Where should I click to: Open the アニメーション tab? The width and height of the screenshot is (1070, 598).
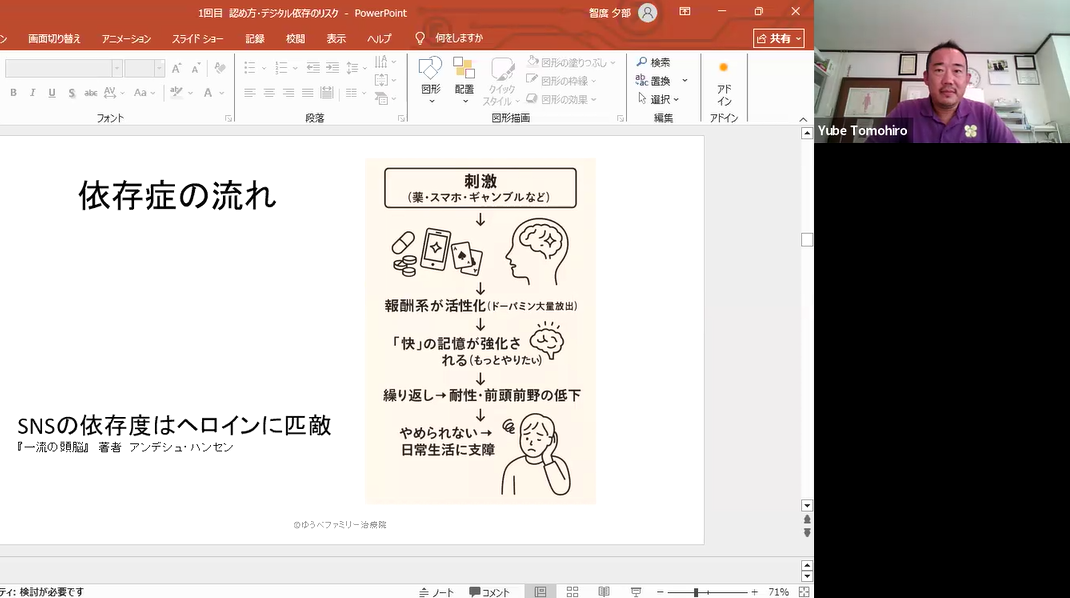(x=126, y=38)
